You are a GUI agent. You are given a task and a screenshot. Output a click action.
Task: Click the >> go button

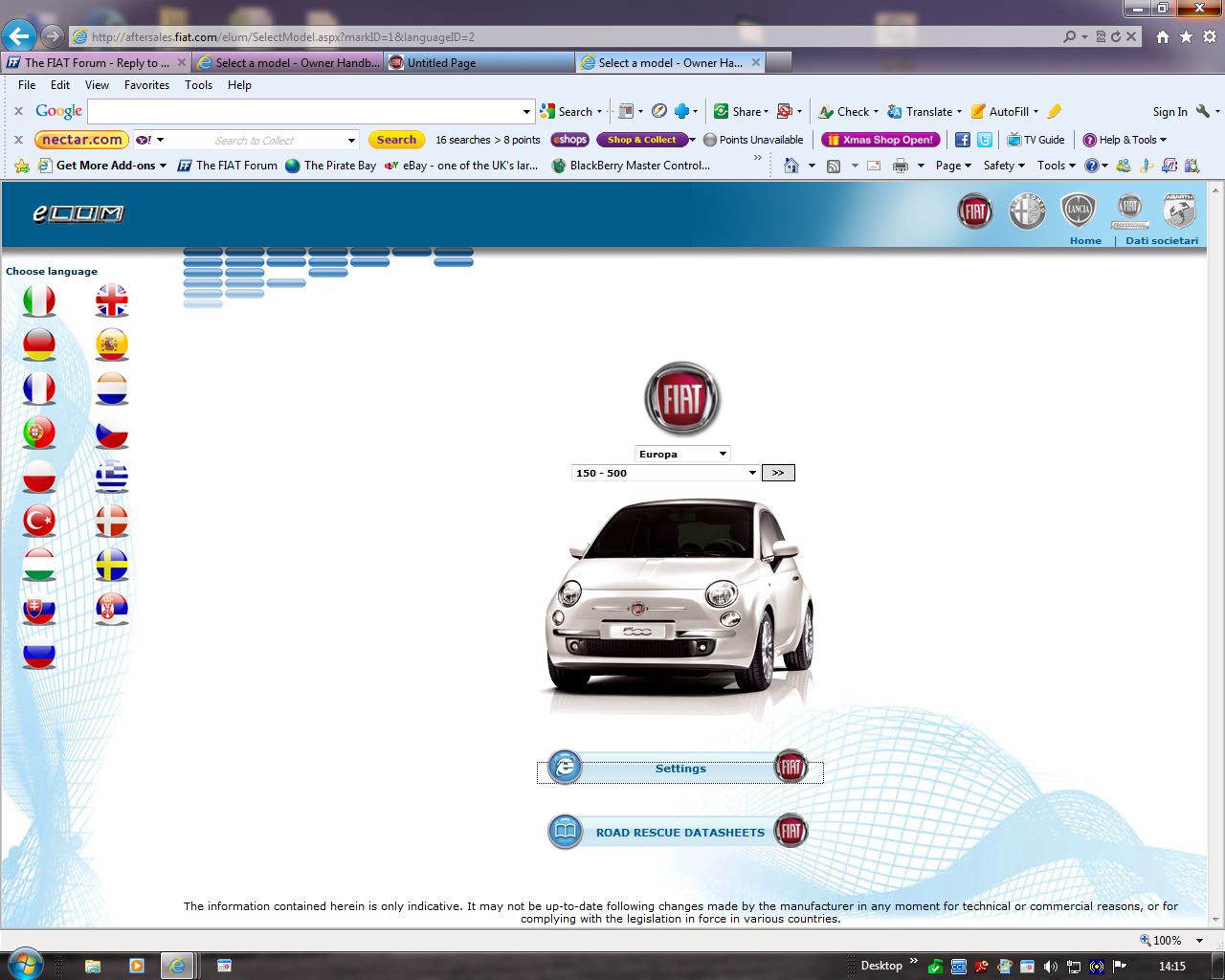[x=778, y=473]
